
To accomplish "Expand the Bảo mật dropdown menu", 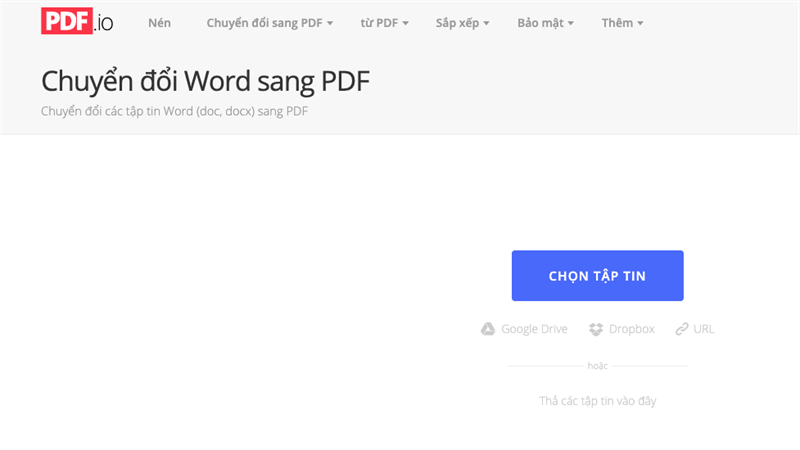I will 545,23.
